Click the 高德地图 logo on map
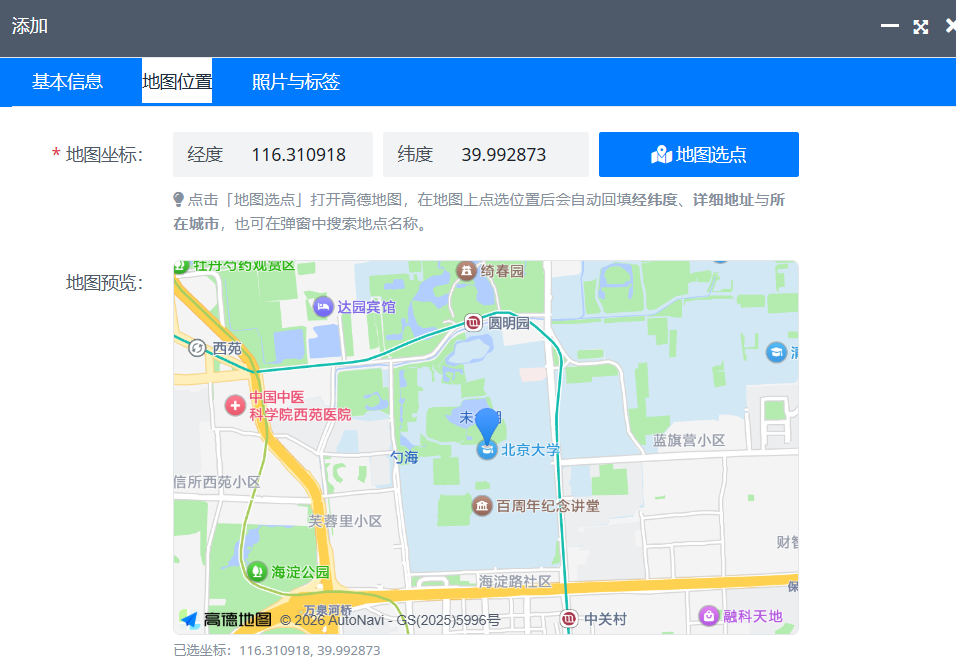 click(x=226, y=620)
